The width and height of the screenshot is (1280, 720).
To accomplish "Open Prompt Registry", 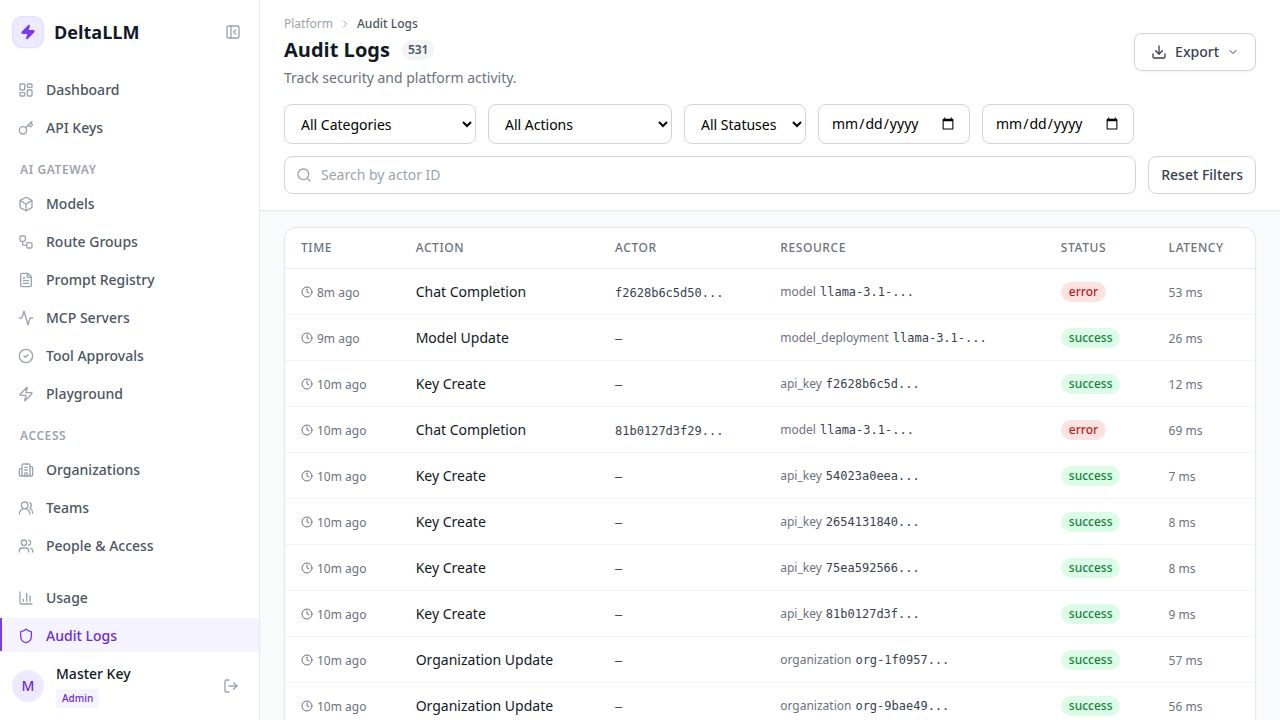I will [x=130, y=280].
